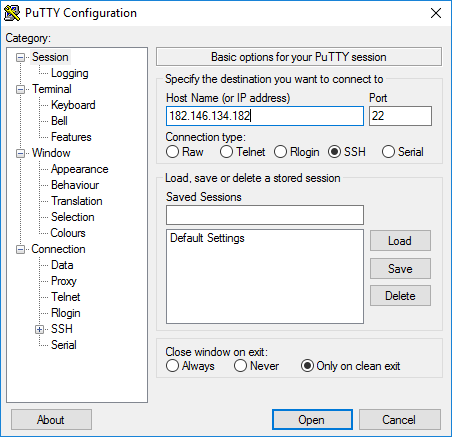Click the PuTTY icon in the title bar
This screenshot has height=437, width=452.
12,13
